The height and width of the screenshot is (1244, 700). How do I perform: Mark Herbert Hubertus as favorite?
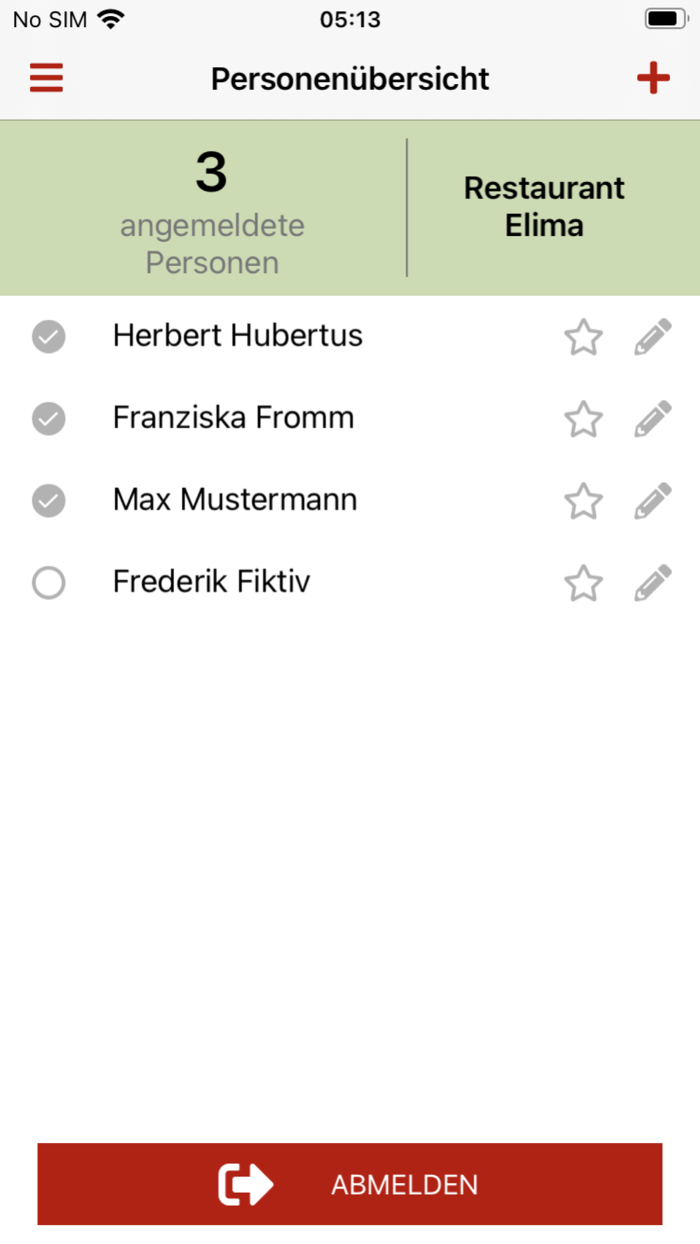(x=583, y=337)
